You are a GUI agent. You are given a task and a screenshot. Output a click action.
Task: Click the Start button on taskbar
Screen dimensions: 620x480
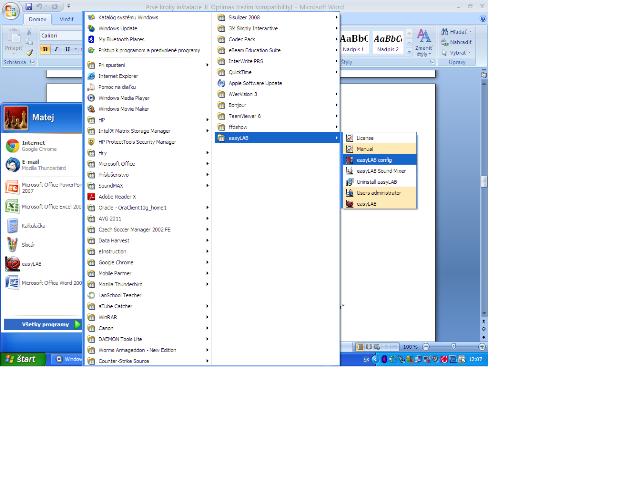pyautogui.click(x=23, y=359)
